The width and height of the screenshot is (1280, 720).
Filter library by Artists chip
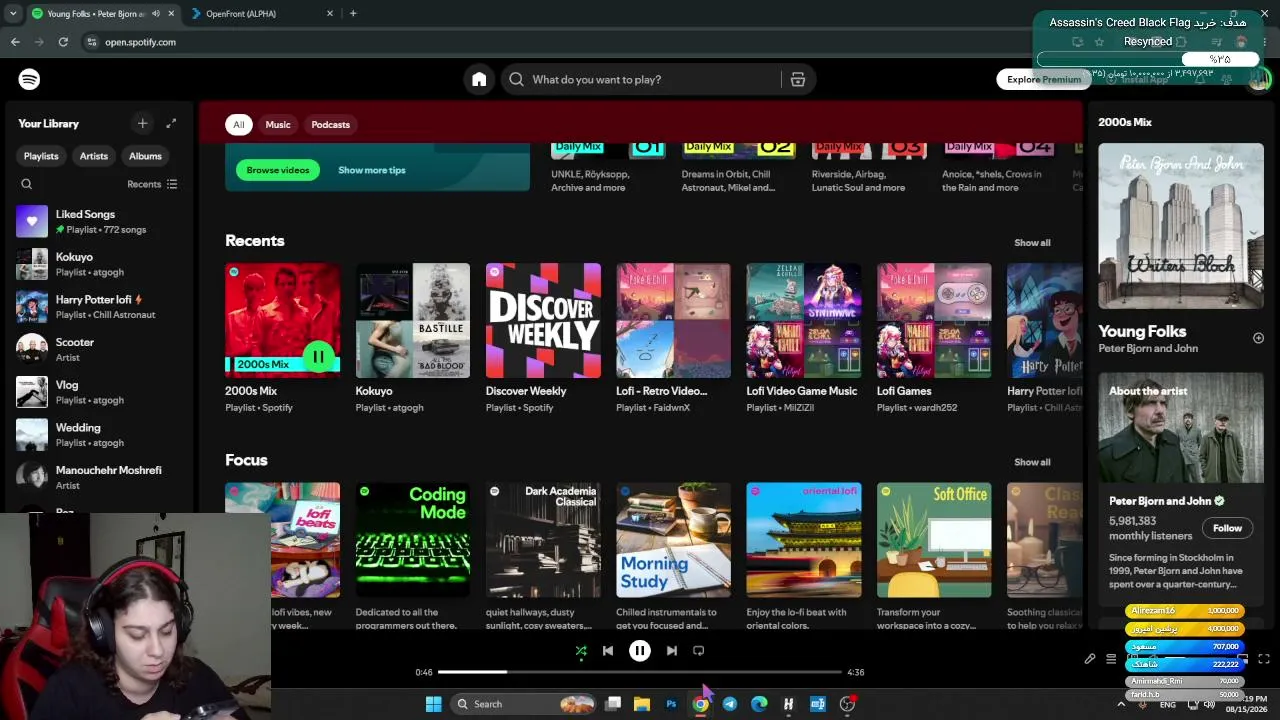click(94, 156)
